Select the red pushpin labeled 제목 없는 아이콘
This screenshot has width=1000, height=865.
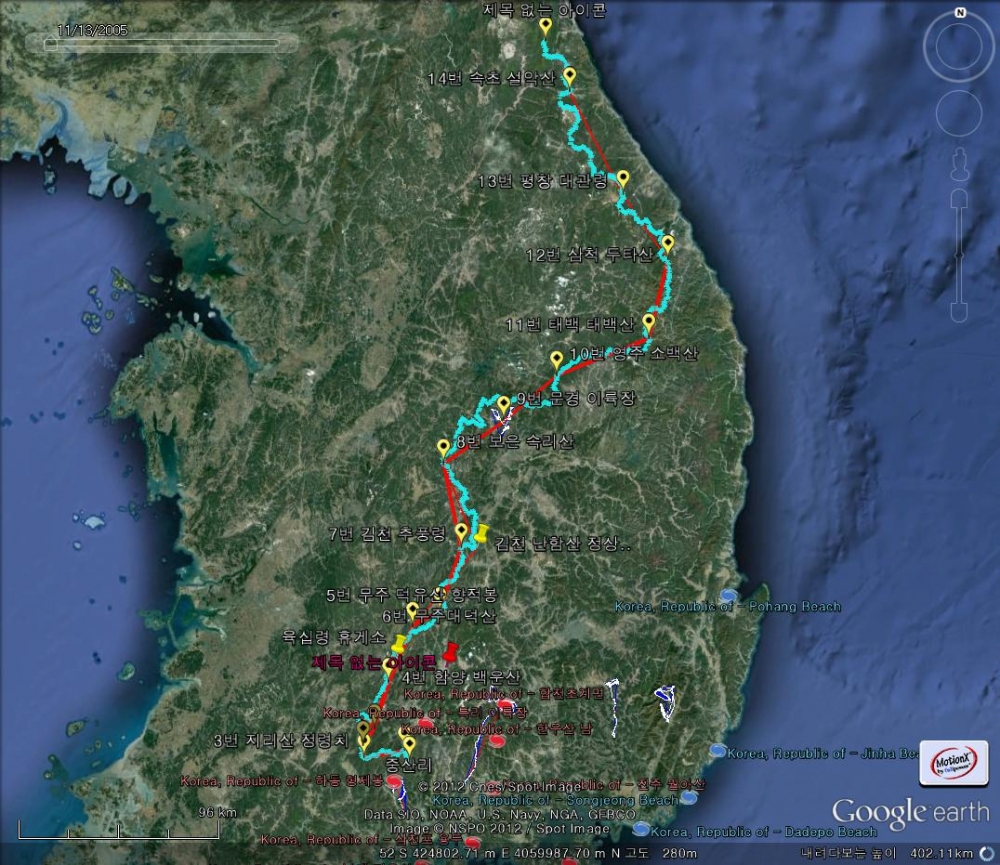451,653
